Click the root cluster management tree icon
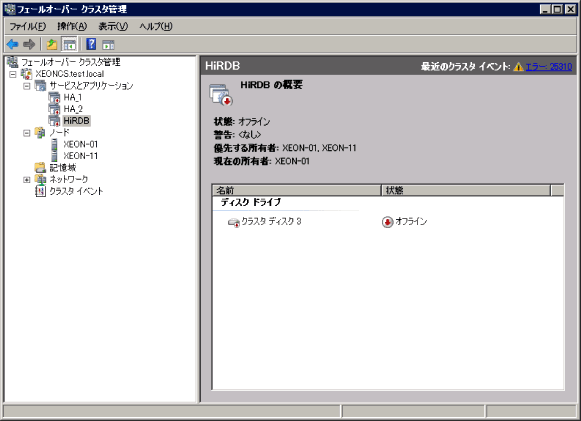Viewport: 581px width, 421px height. 13,62
